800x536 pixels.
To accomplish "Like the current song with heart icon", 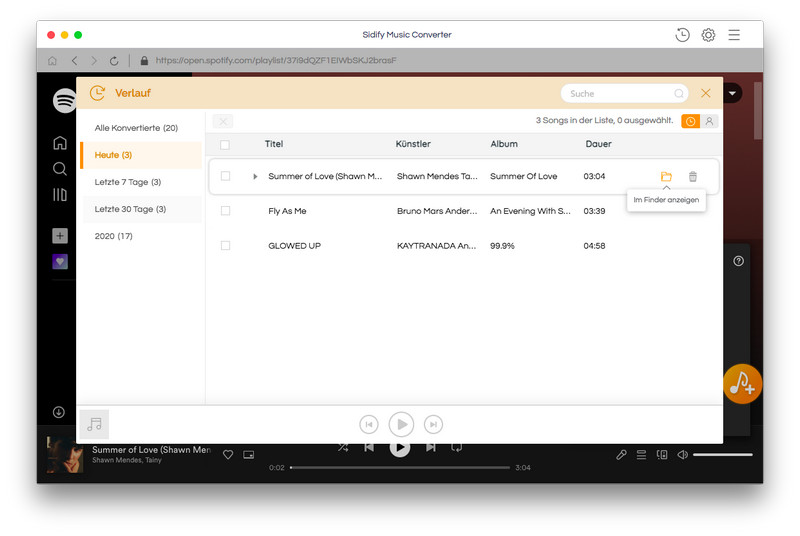I will click(228, 454).
